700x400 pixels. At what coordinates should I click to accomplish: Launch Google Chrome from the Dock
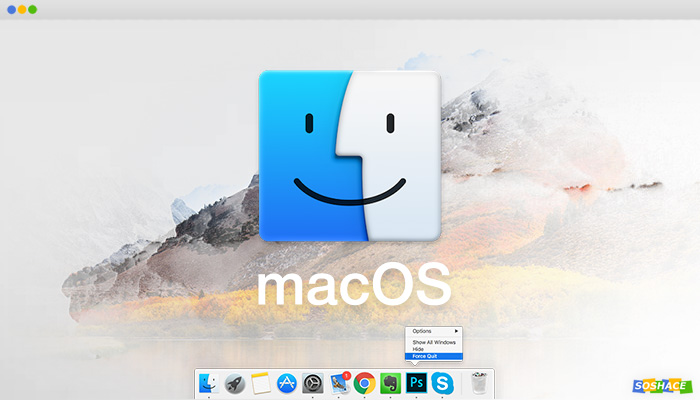pyautogui.click(x=364, y=383)
